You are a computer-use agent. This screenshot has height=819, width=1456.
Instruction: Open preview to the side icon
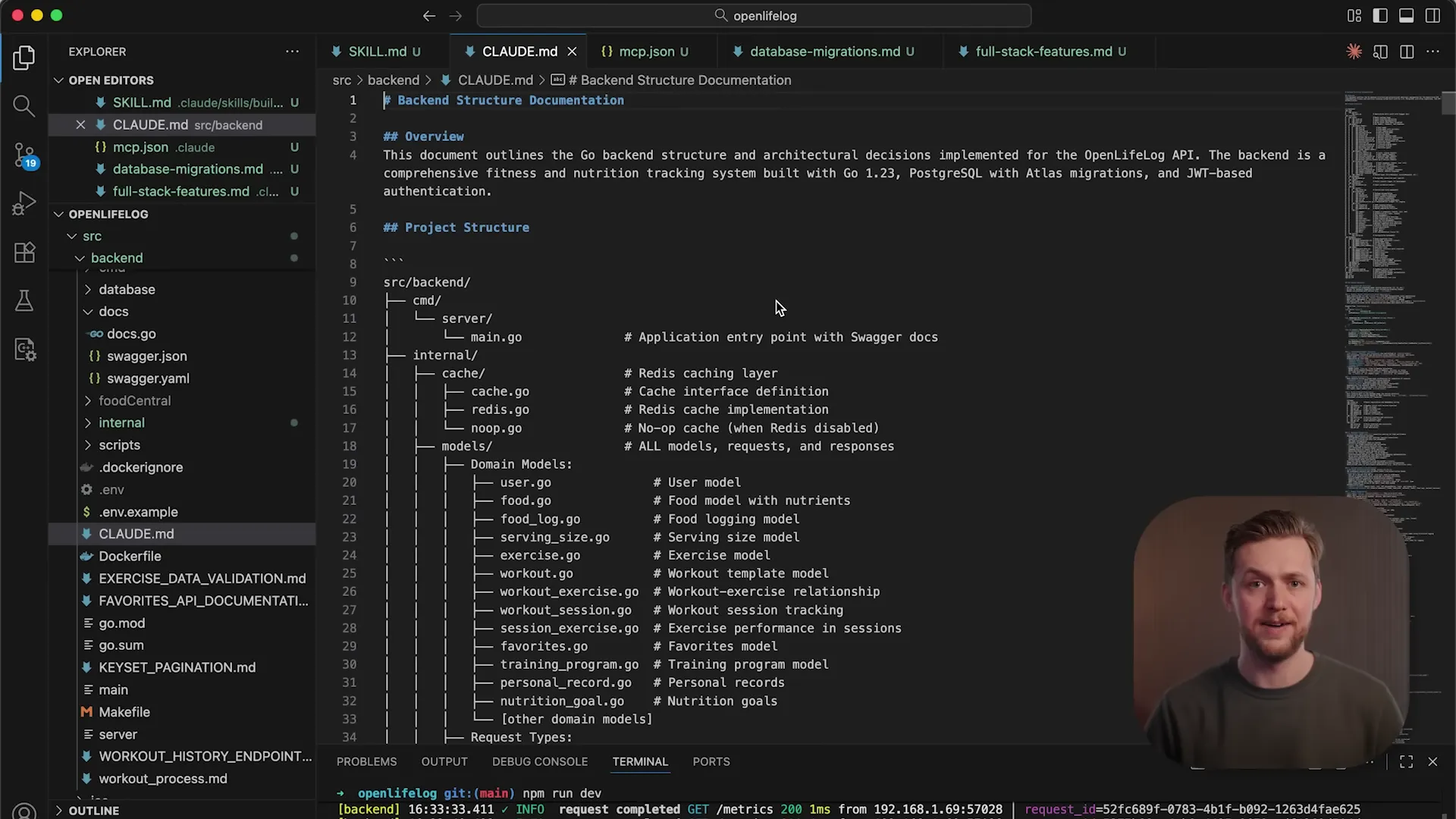pyautogui.click(x=1380, y=52)
